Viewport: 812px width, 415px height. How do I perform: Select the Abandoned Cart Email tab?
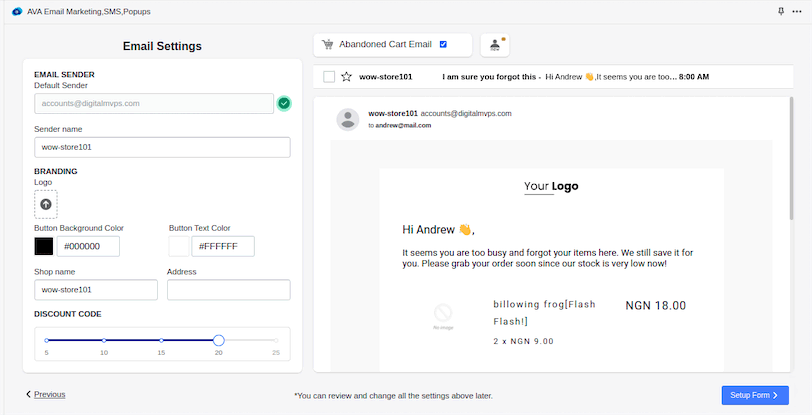coord(393,45)
